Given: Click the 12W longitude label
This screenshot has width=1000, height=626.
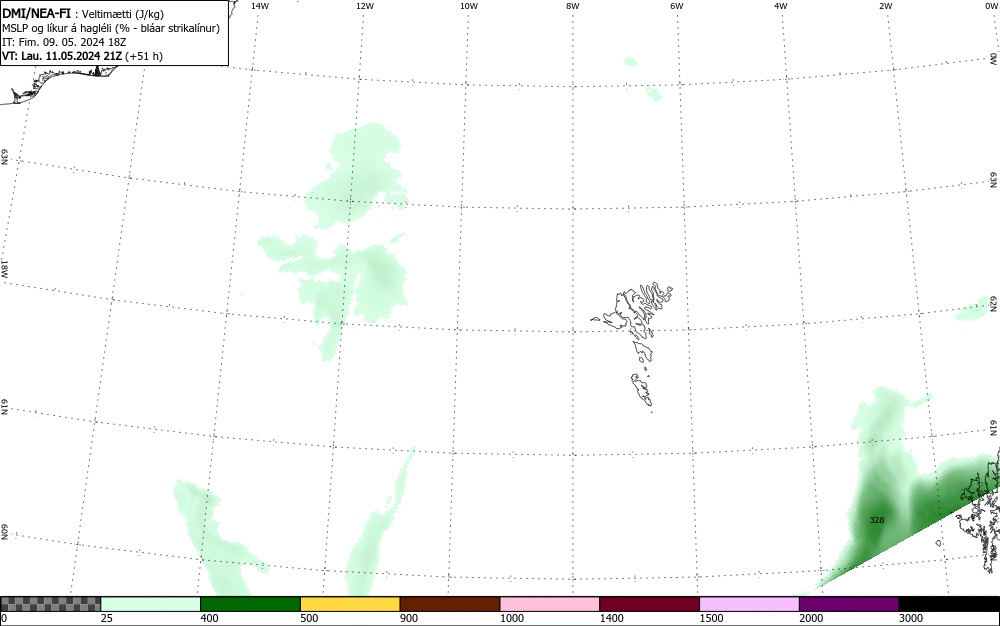Looking at the screenshot, I should click(364, 6).
